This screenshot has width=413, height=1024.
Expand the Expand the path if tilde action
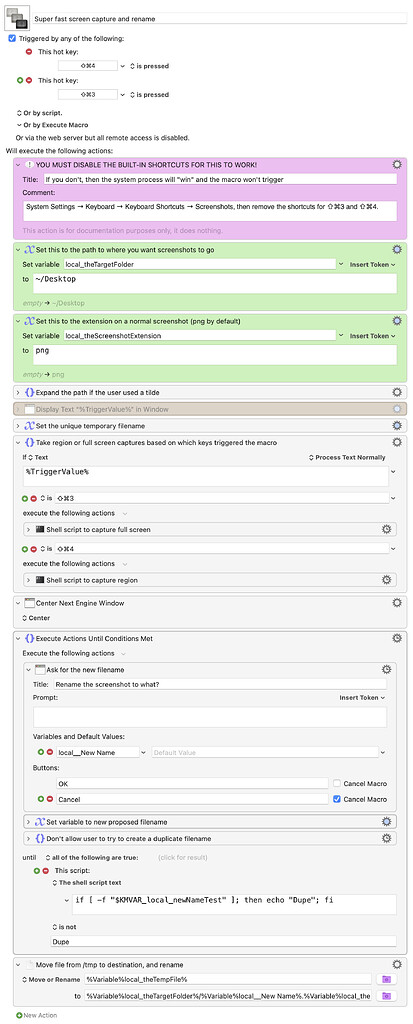pos(18,392)
